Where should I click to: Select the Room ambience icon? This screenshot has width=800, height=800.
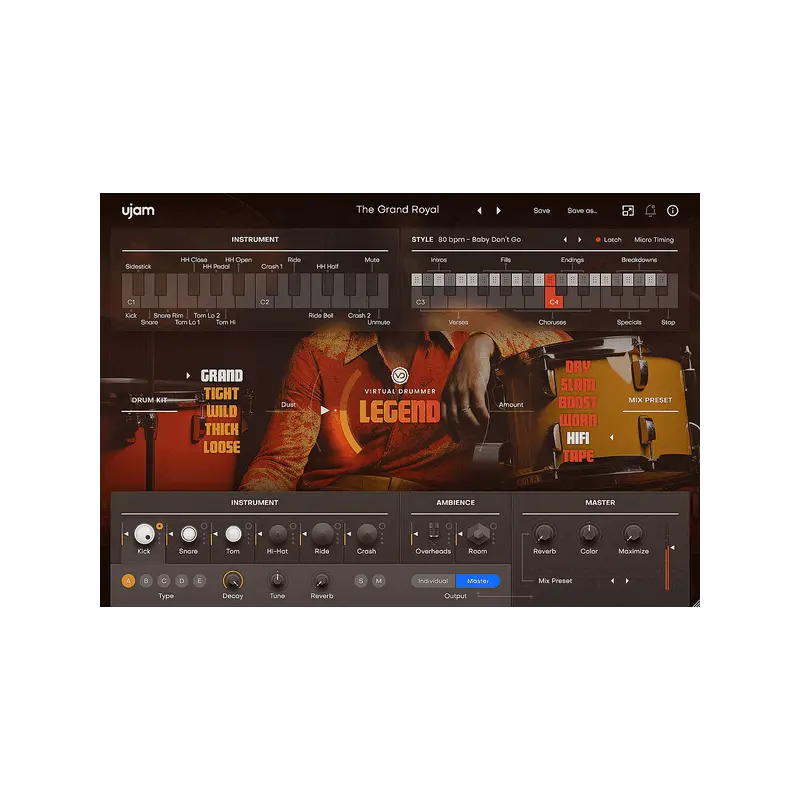tap(479, 534)
